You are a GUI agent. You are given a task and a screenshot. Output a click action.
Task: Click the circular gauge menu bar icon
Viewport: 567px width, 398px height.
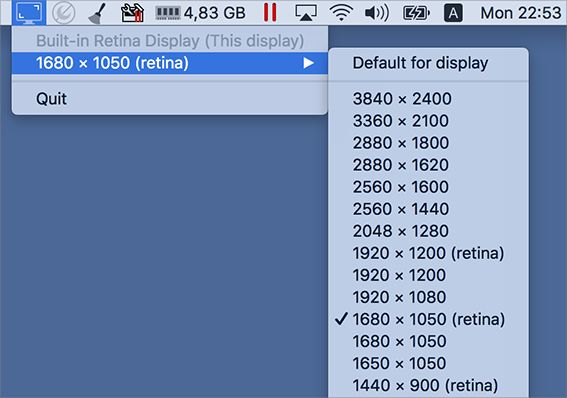64,13
